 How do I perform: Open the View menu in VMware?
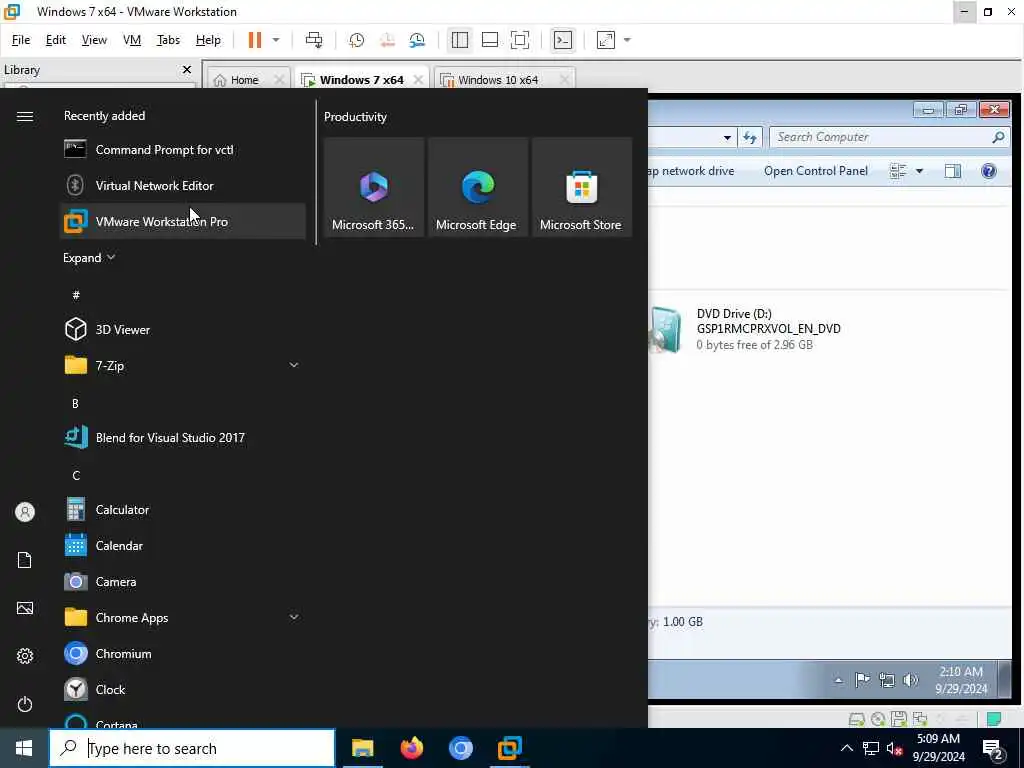click(x=94, y=40)
